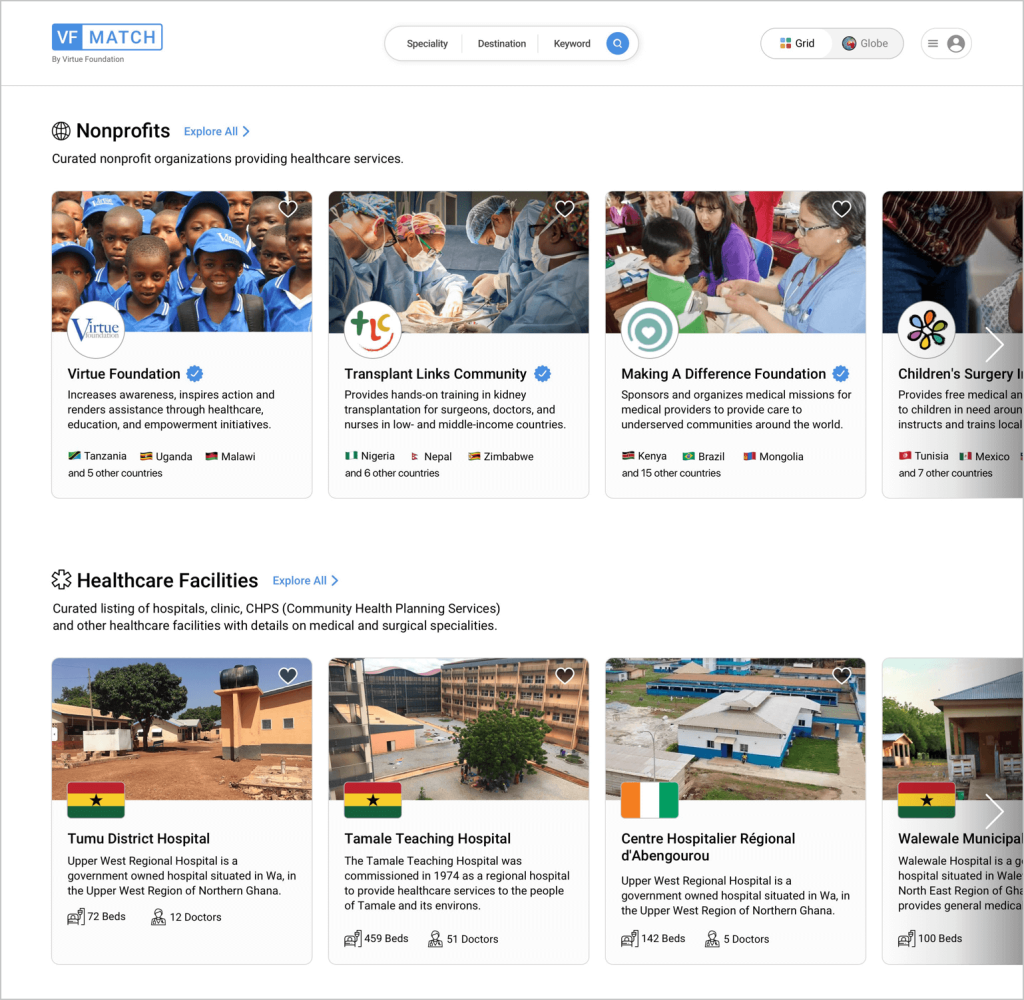
Task: Click the Transplant Links Community logo
Action: (x=372, y=329)
